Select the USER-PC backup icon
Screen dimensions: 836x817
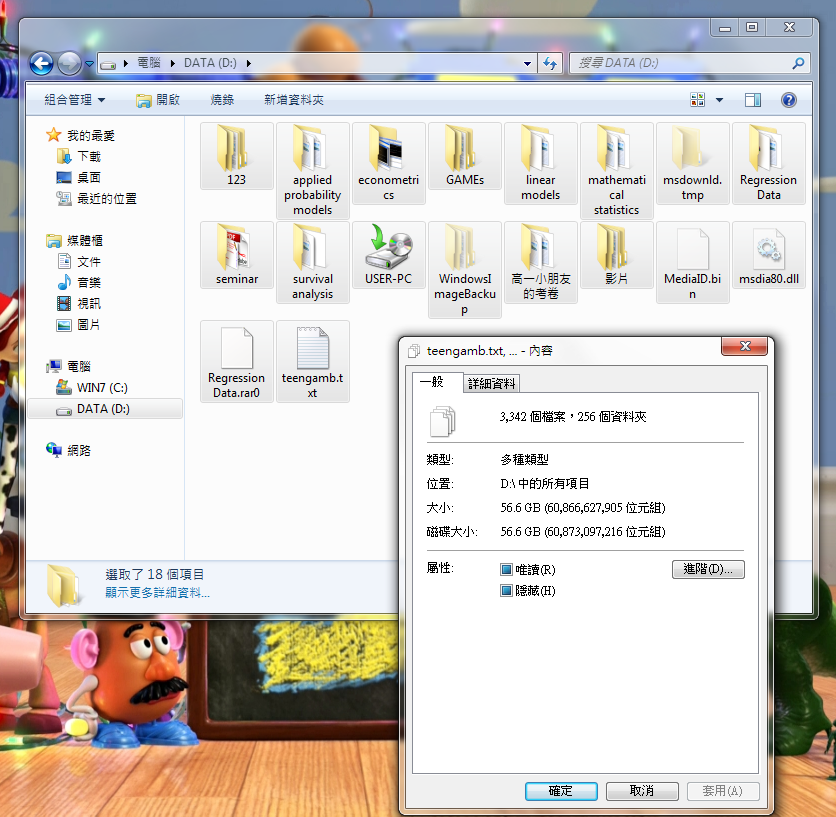389,255
